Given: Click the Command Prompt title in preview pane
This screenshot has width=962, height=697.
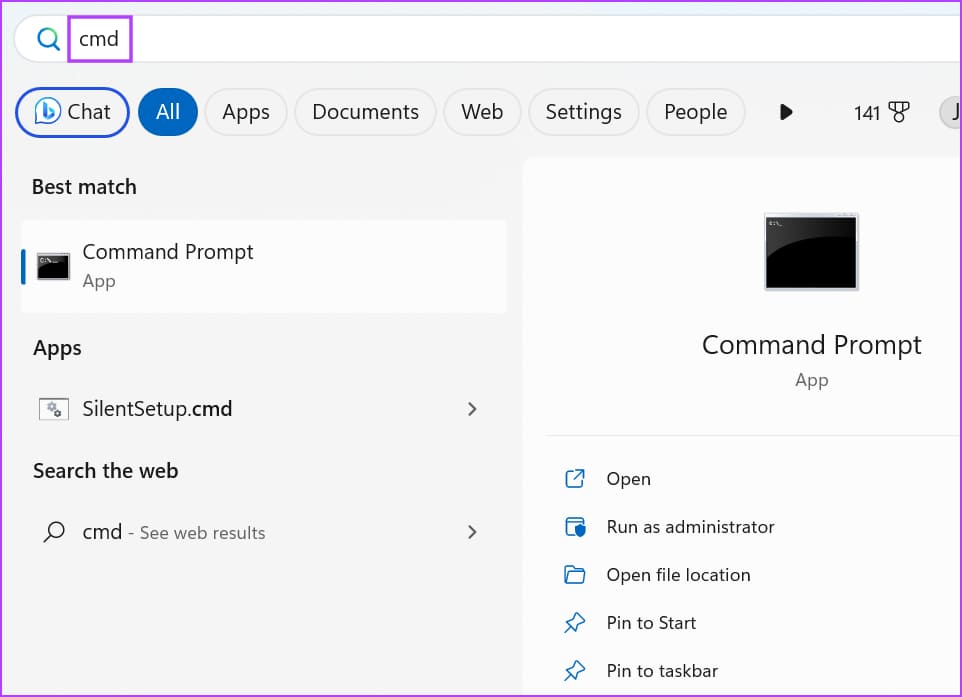Looking at the screenshot, I should 811,345.
